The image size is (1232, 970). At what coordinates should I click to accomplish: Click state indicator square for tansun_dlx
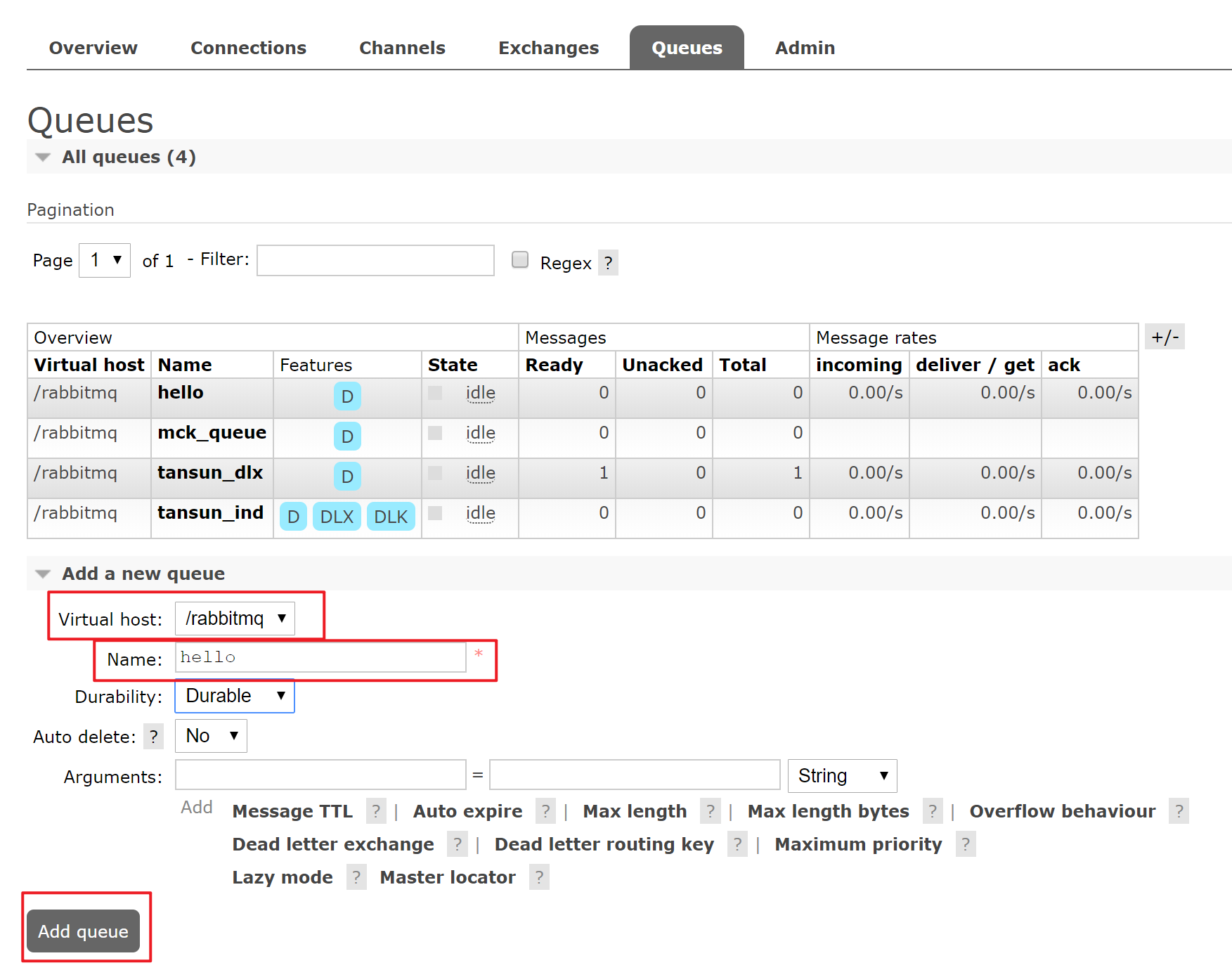(x=435, y=473)
